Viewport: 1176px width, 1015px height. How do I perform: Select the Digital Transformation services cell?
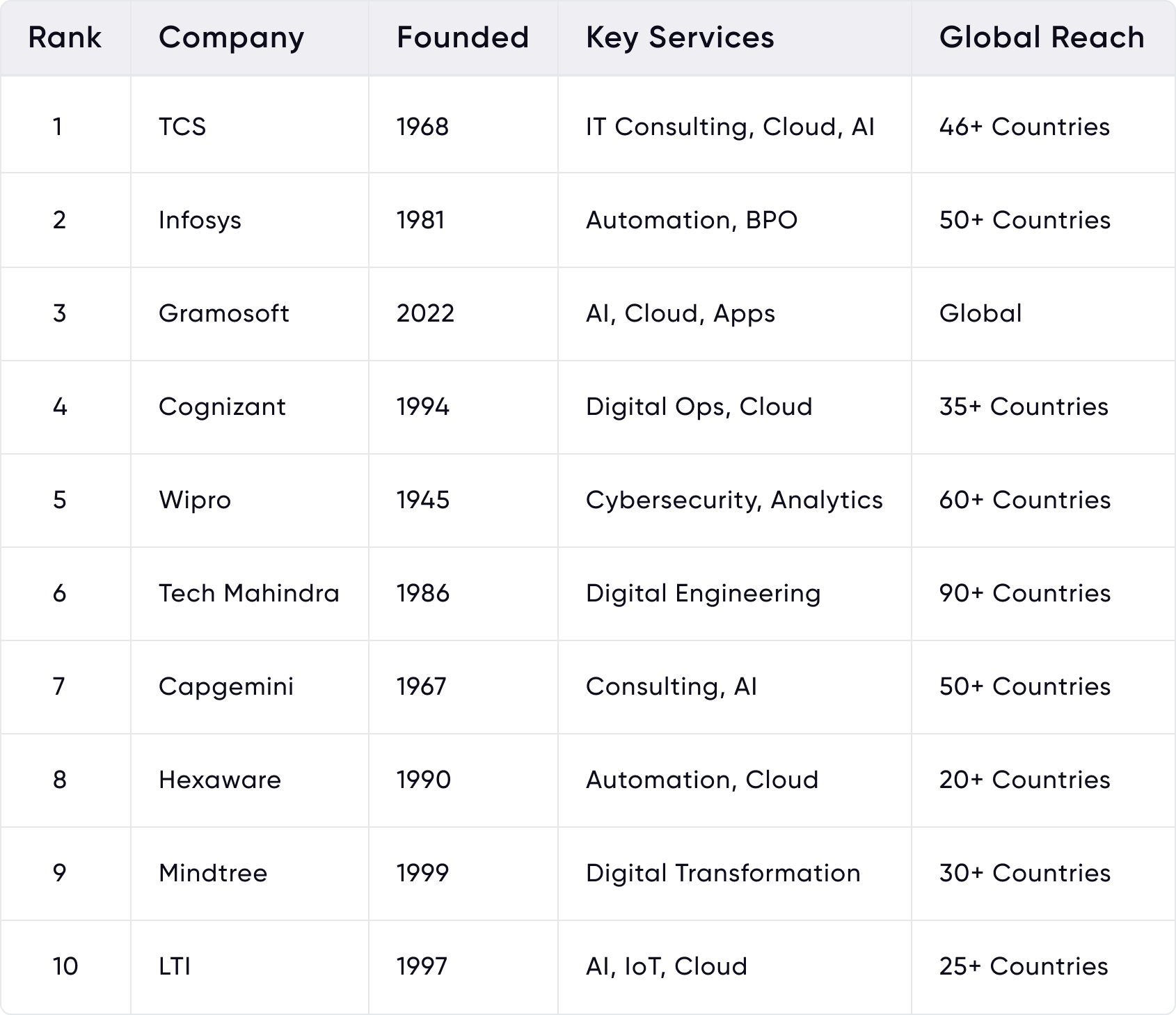click(723, 873)
